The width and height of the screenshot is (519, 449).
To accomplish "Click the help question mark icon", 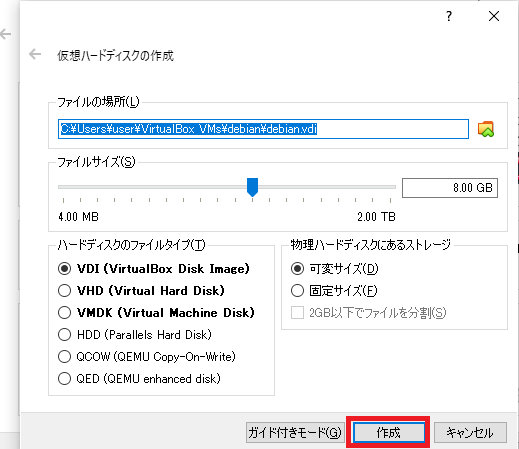I will [x=449, y=16].
